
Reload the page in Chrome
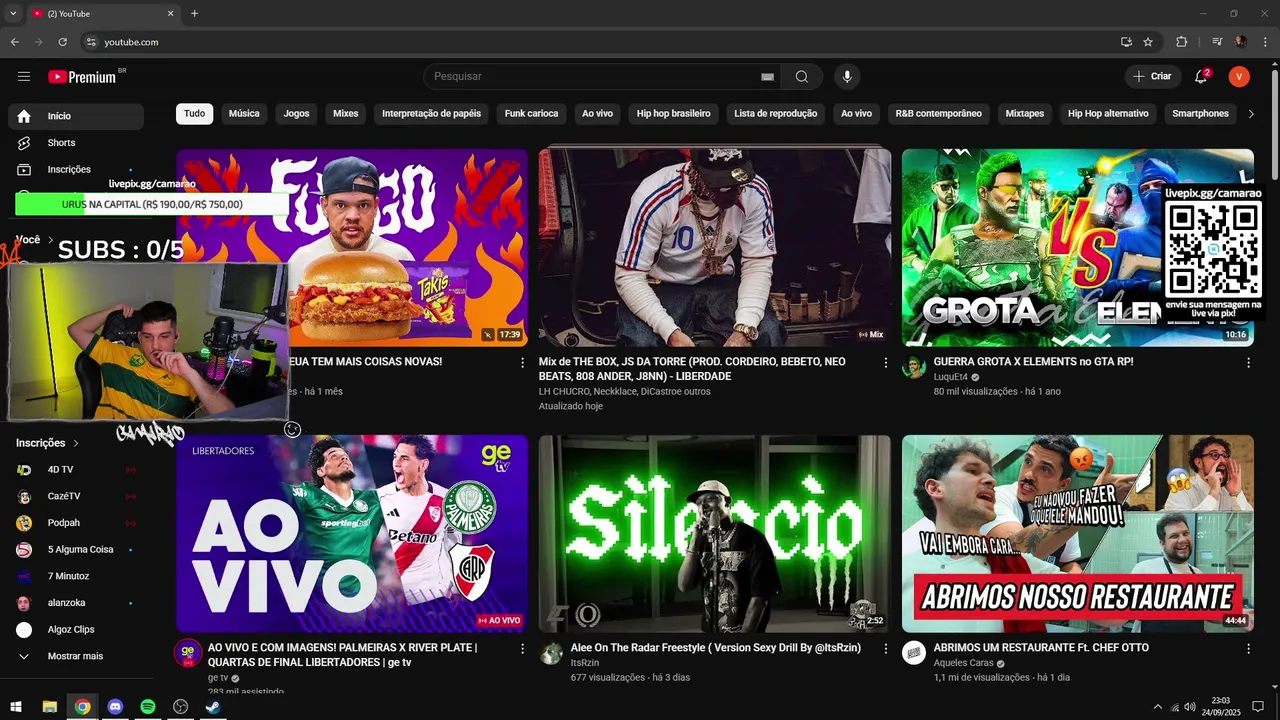[x=62, y=42]
